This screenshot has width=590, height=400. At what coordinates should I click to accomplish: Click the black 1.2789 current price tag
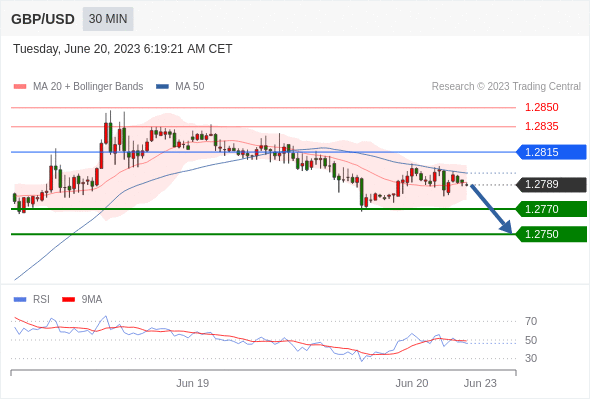click(x=551, y=184)
